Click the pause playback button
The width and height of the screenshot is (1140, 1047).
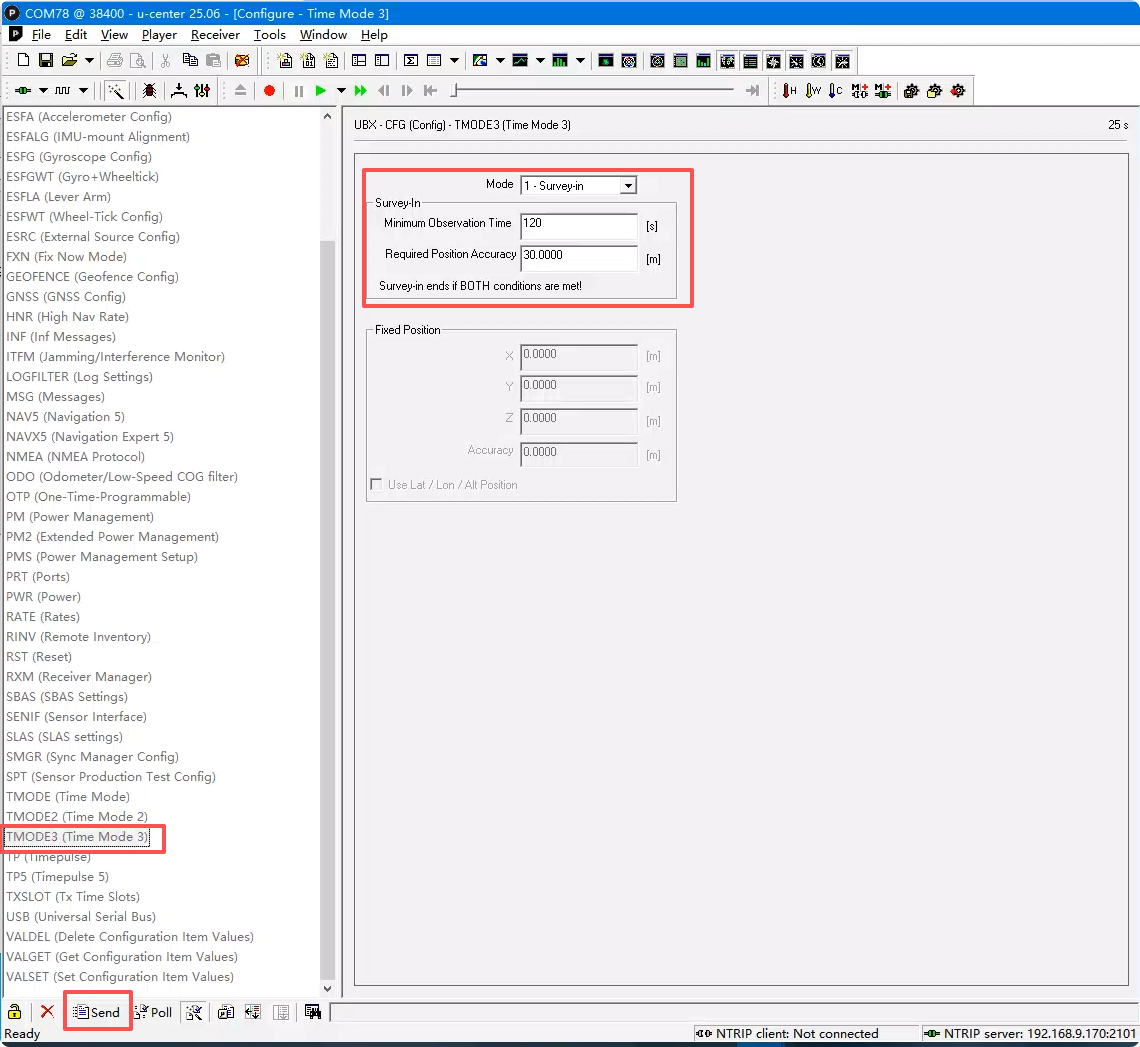[298, 91]
